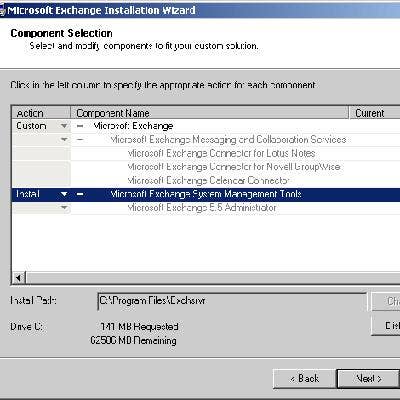Click the Action column header
This screenshot has width=400, height=400.
point(41,113)
